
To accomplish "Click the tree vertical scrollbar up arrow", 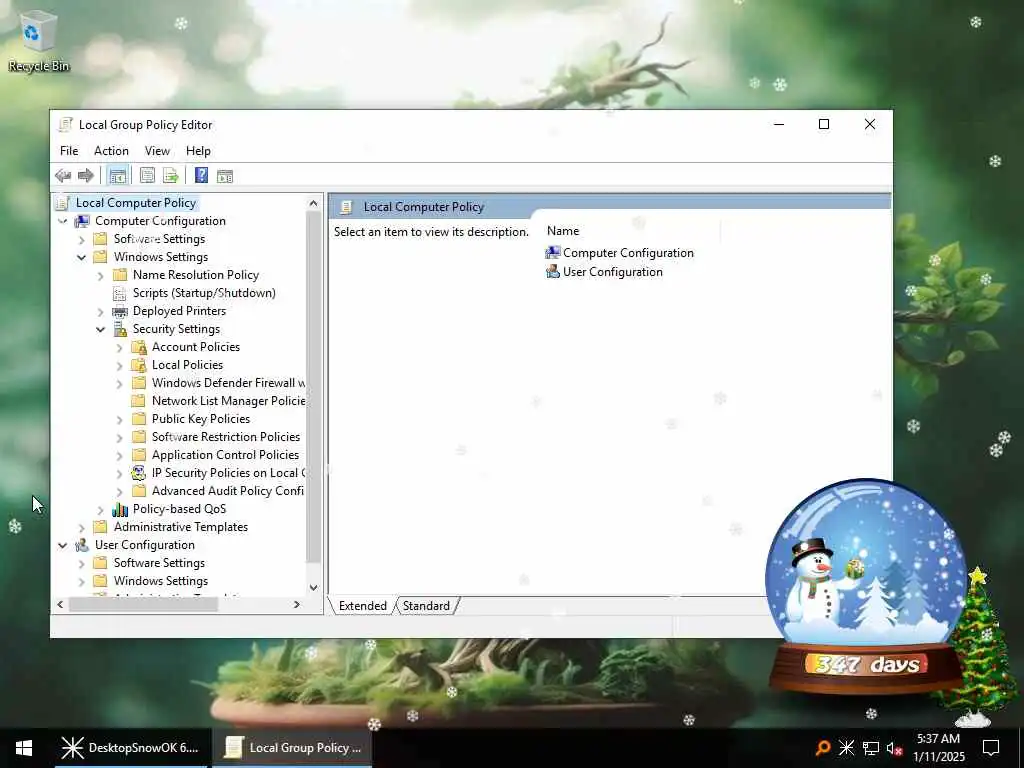I will [313, 203].
